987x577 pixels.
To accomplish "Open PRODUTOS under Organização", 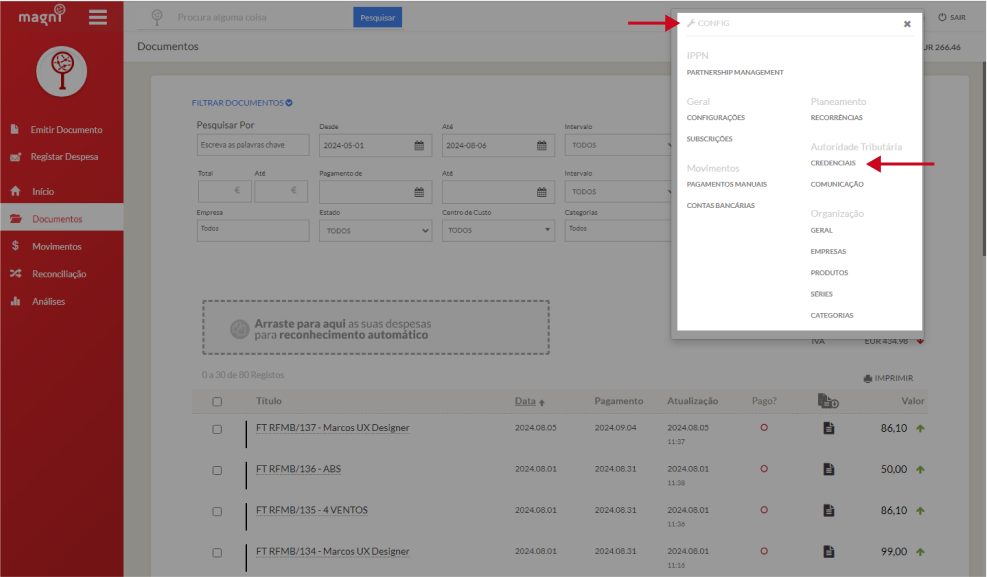I will (x=829, y=273).
